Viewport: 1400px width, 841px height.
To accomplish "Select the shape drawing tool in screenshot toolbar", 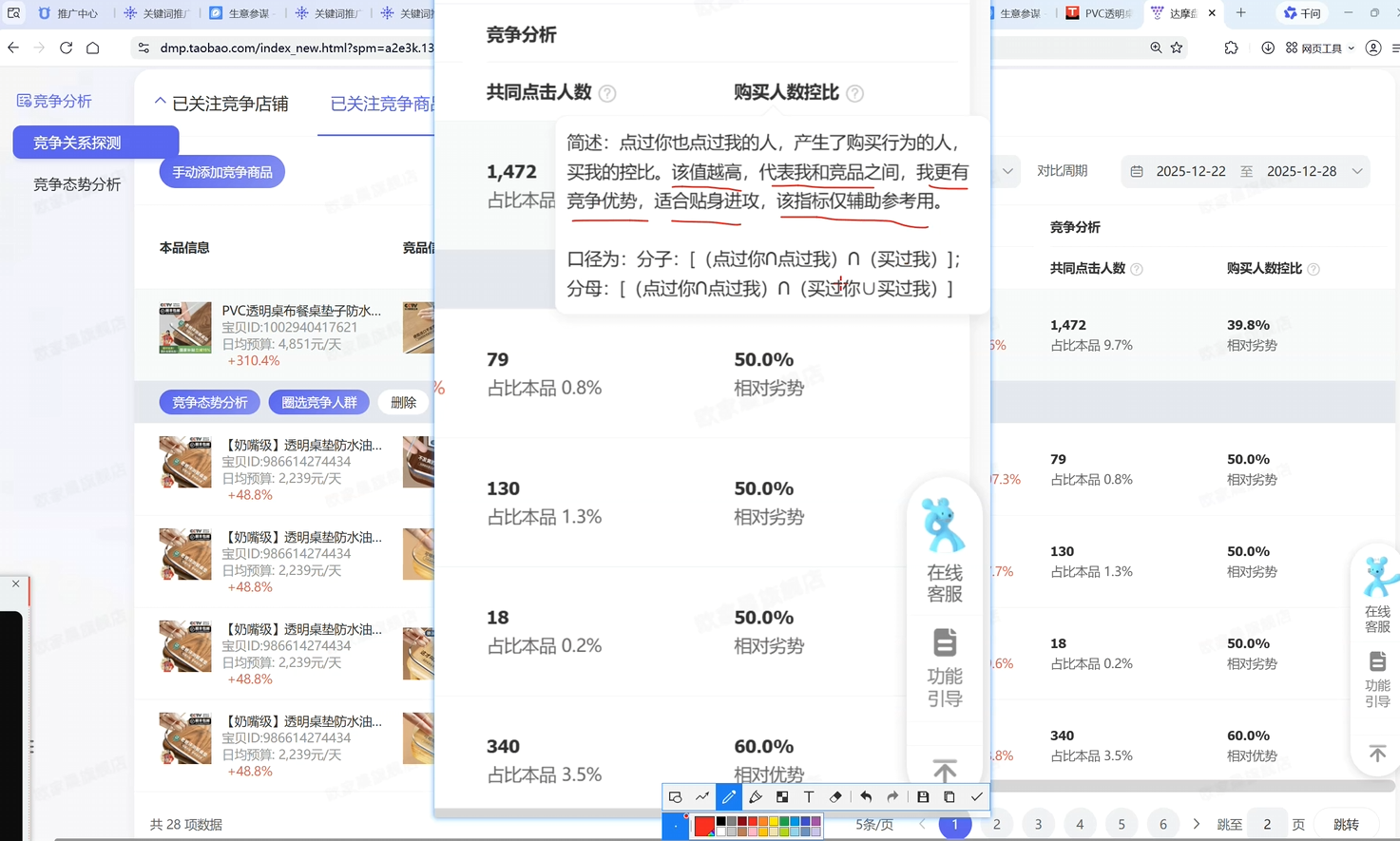I will point(675,797).
